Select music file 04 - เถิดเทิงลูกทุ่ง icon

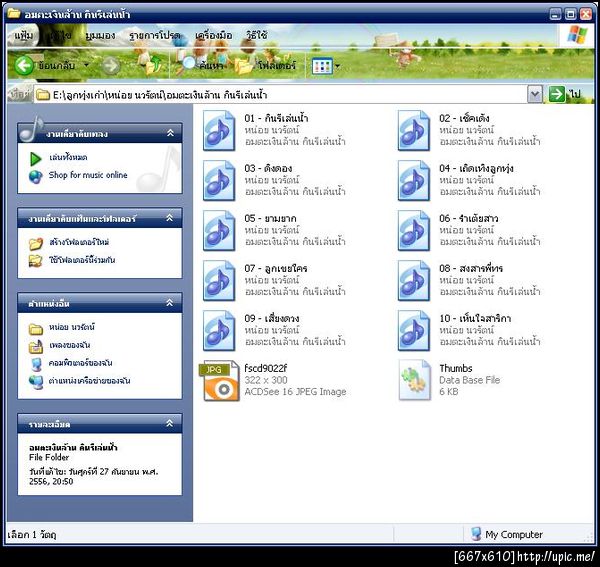[414, 181]
